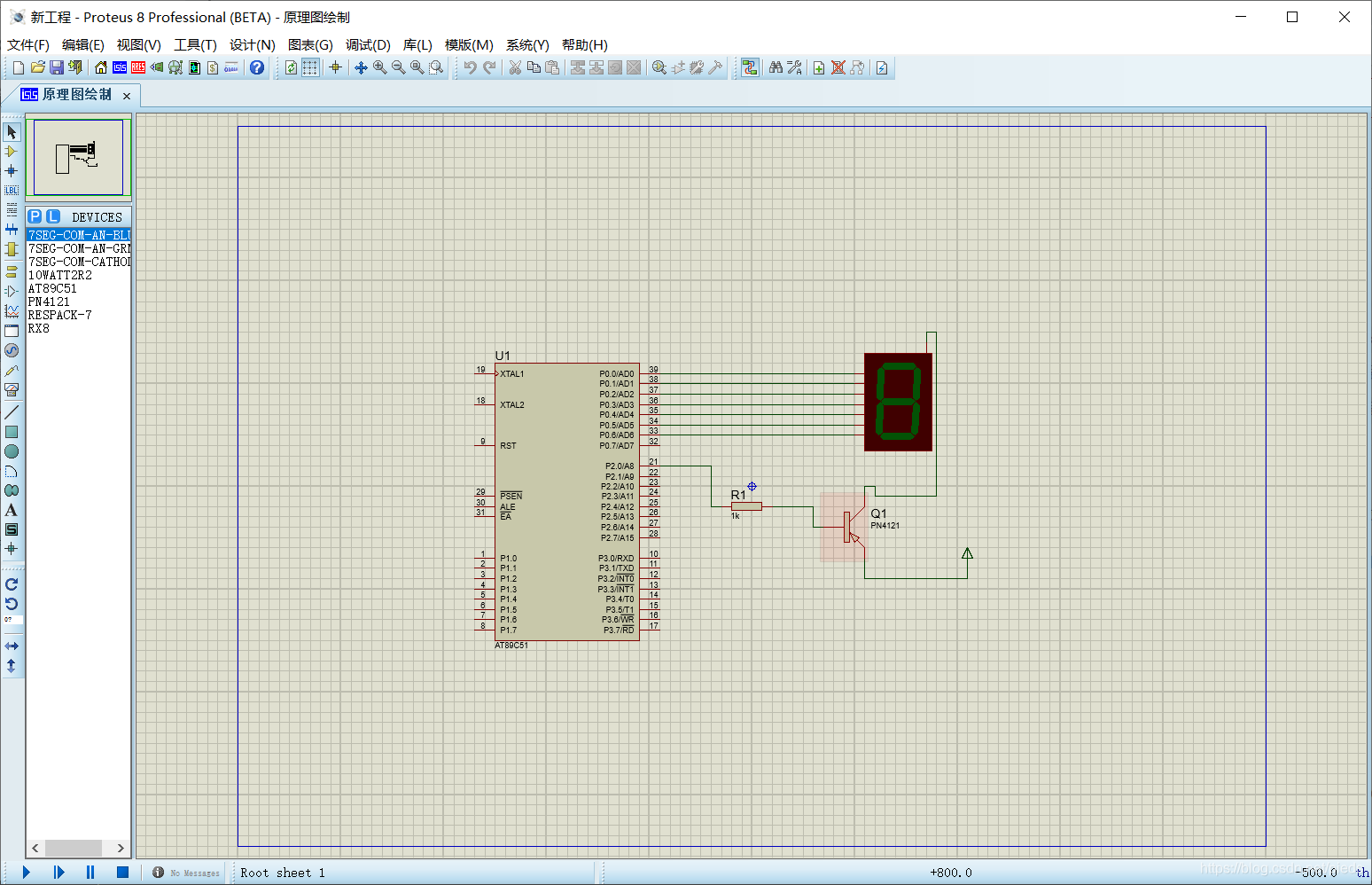Select the Component Mode tool
The height and width of the screenshot is (885, 1372).
point(12,151)
